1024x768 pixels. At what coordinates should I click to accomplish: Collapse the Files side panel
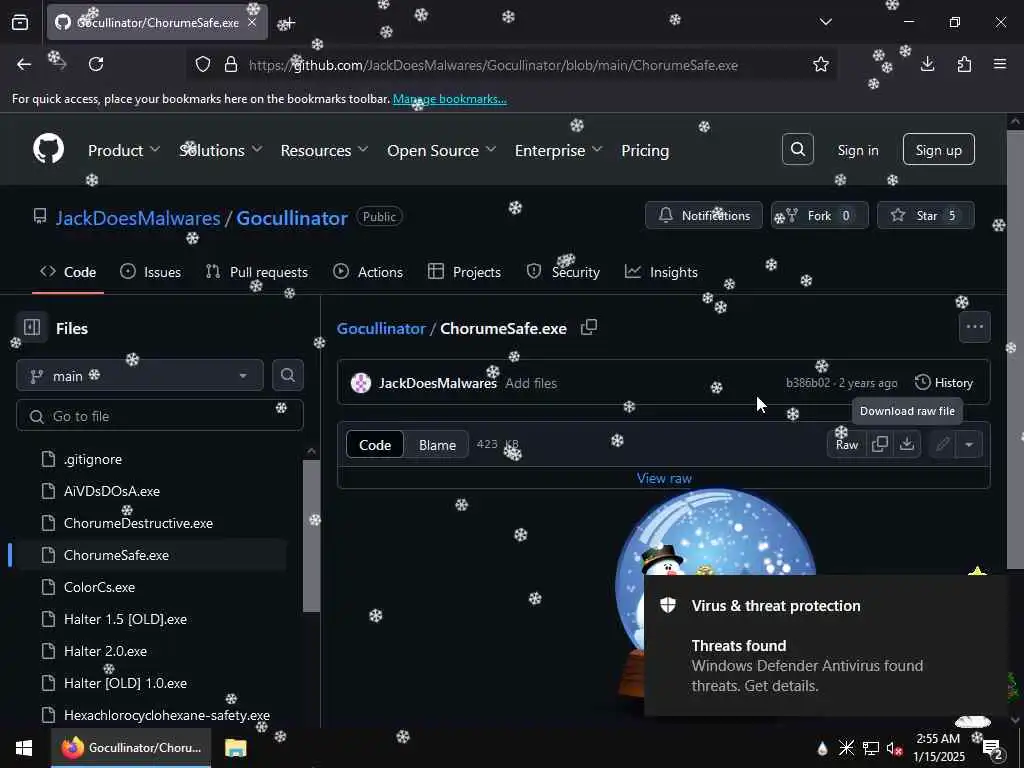tap(32, 327)
